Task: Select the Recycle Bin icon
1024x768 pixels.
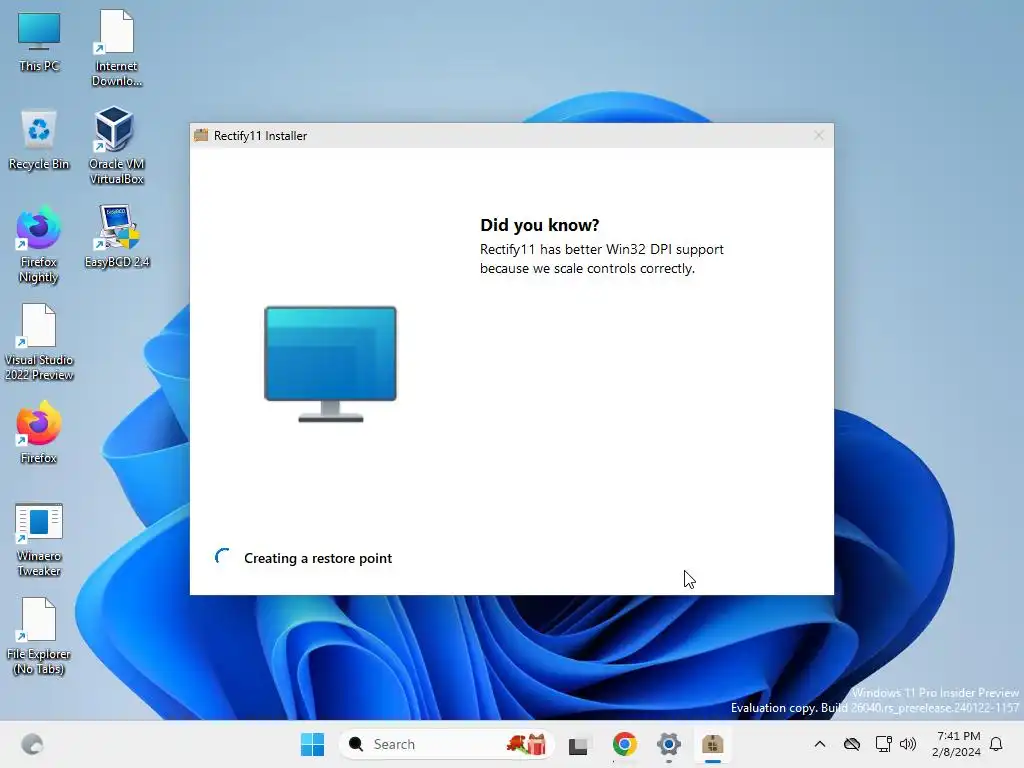Action: (x=39, y=140)
